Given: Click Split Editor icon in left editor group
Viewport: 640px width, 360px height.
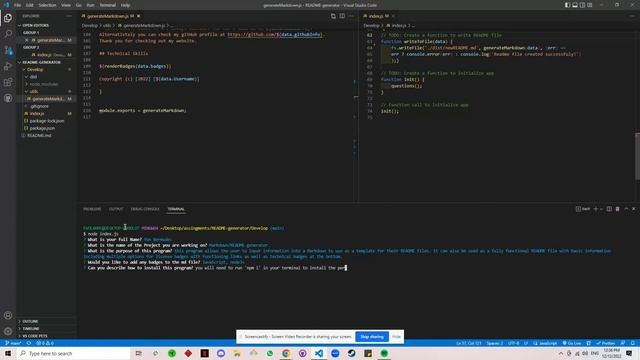Looking at the screenshot, I should tap(342, 16).
